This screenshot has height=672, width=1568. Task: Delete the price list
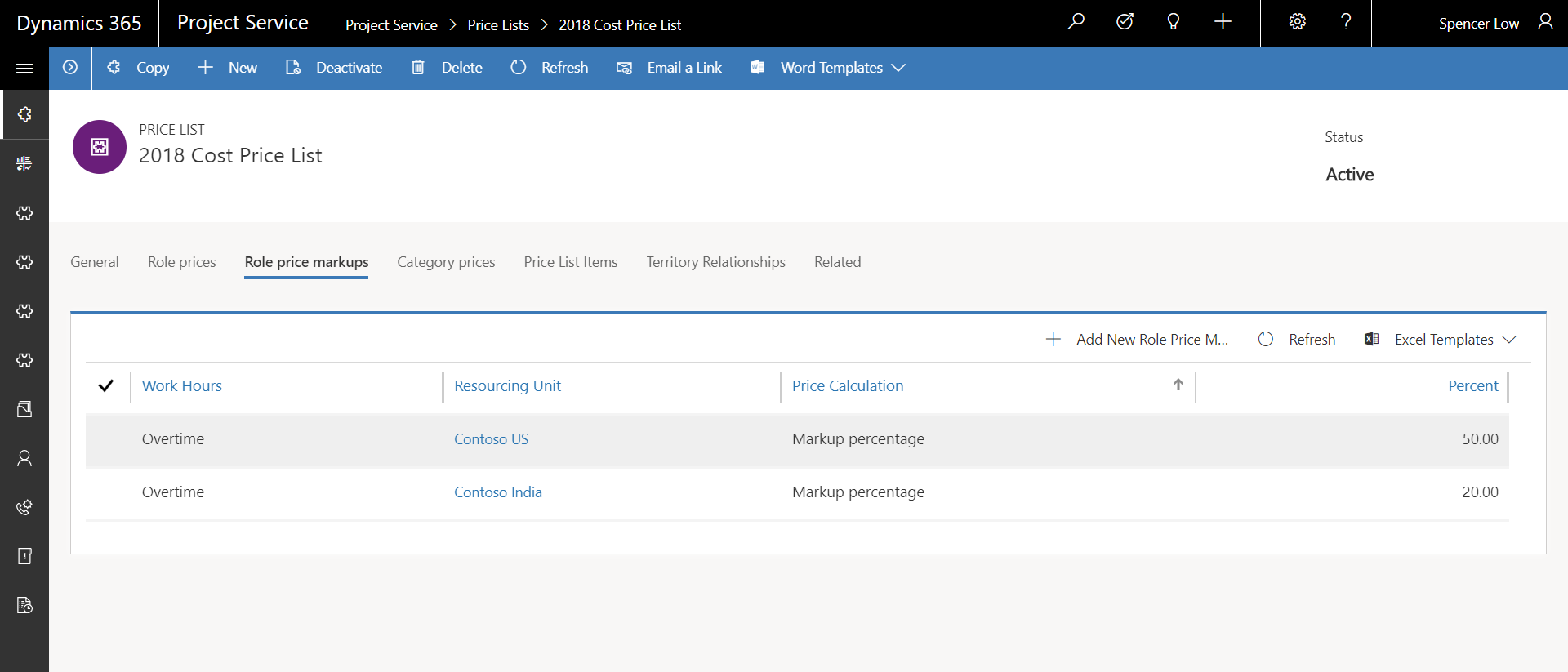pos(446,68)
